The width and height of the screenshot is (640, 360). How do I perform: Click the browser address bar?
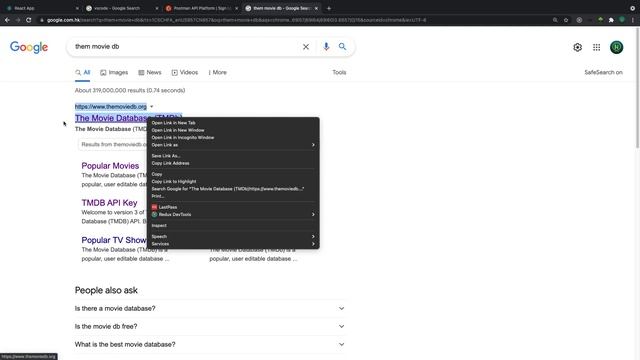click(x=294, y=20)
